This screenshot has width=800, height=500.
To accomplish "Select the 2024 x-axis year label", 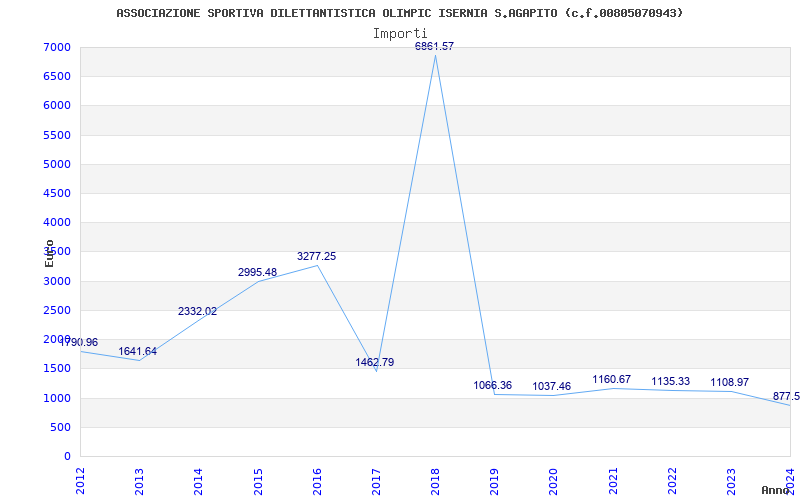I will click(790, 481).
